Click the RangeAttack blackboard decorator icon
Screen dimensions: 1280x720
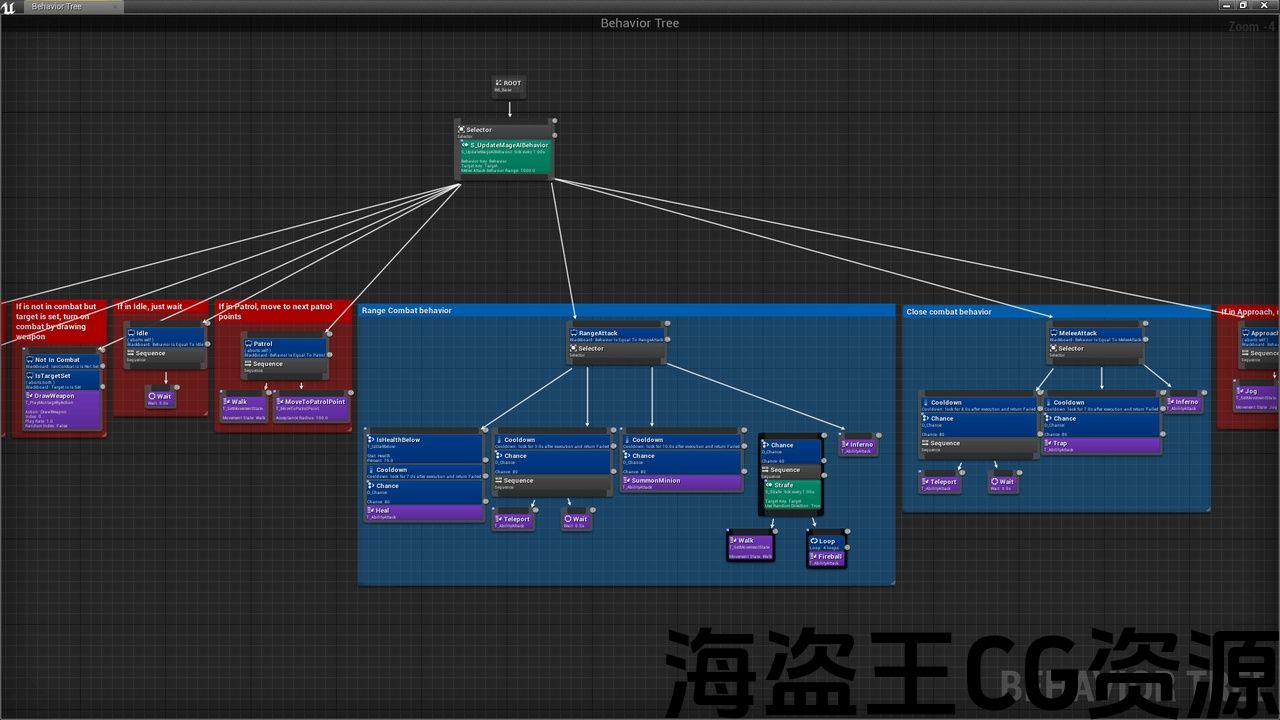pyautogui.click(x=574, y=333)
